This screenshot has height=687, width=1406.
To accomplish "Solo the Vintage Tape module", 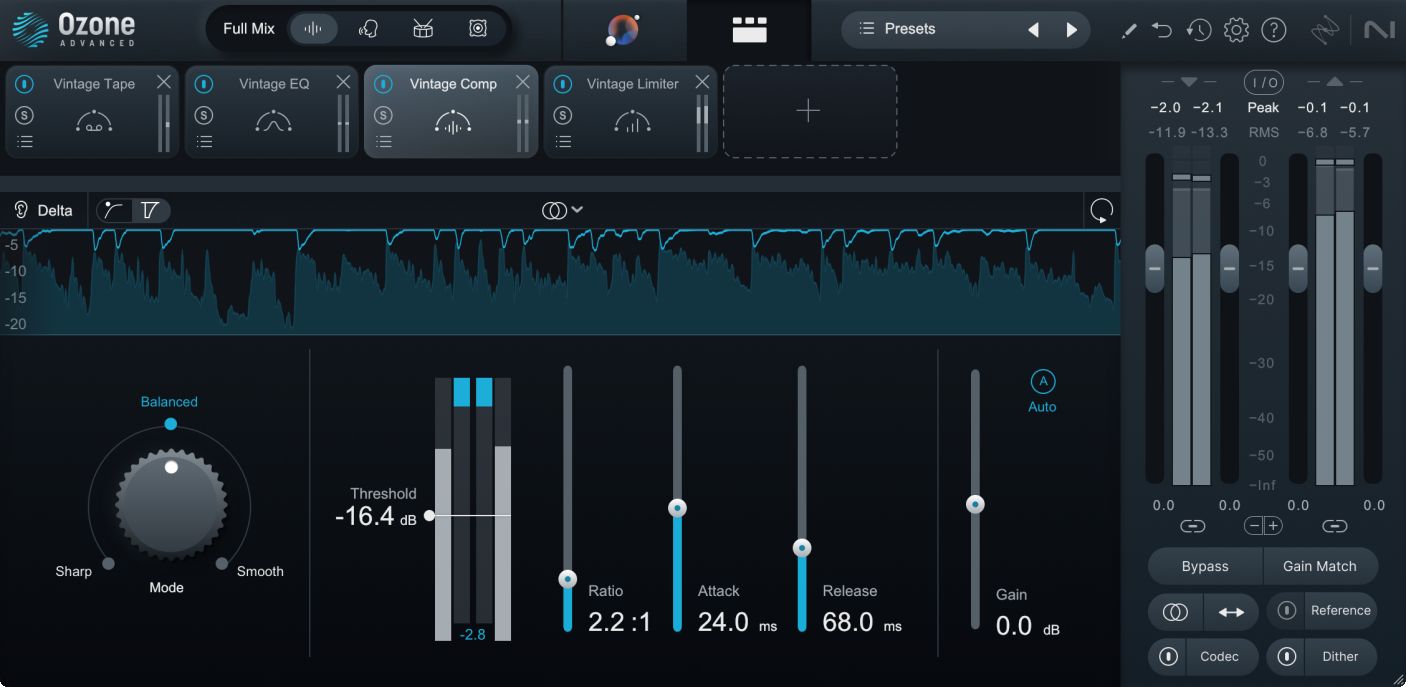I will 25,116.
